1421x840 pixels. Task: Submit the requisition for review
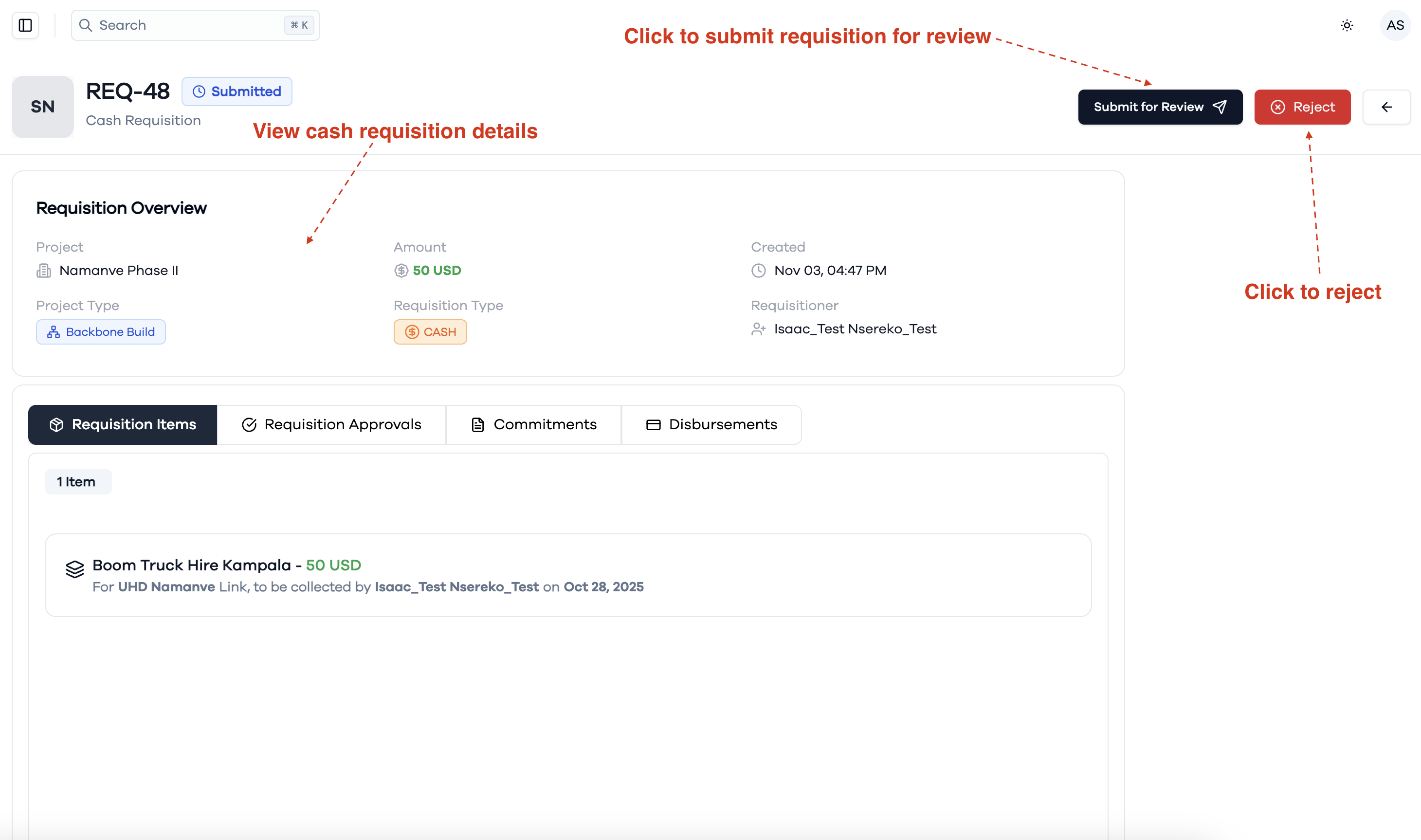coord(1160,107)
